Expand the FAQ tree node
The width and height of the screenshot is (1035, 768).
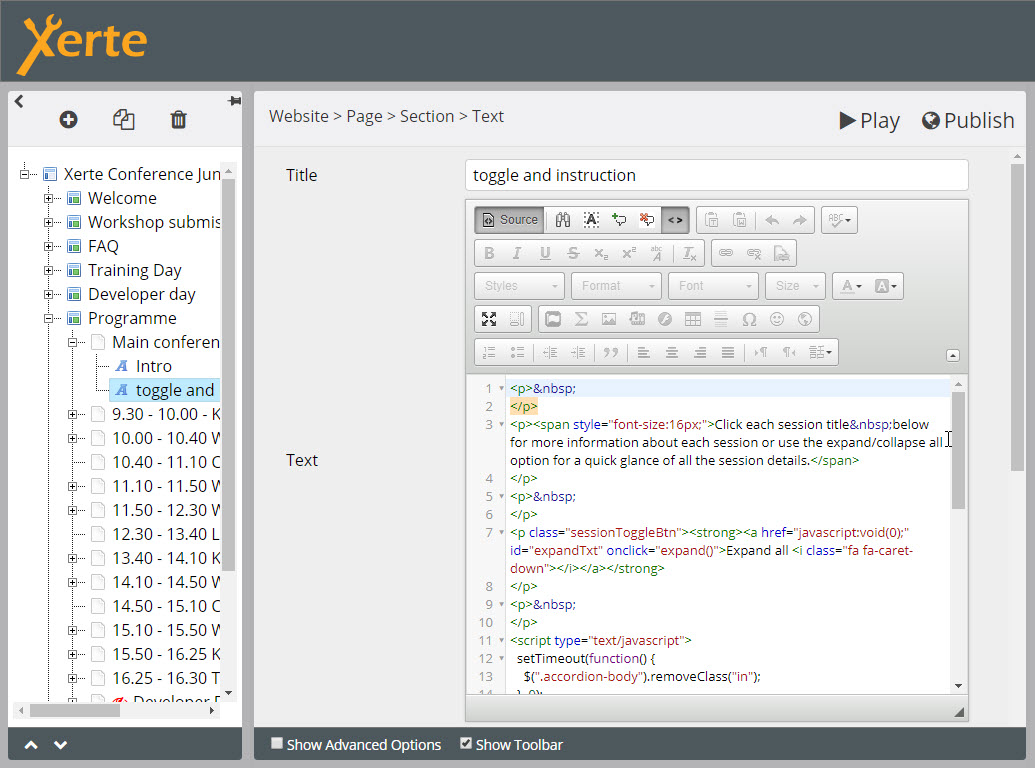(48, 246)
